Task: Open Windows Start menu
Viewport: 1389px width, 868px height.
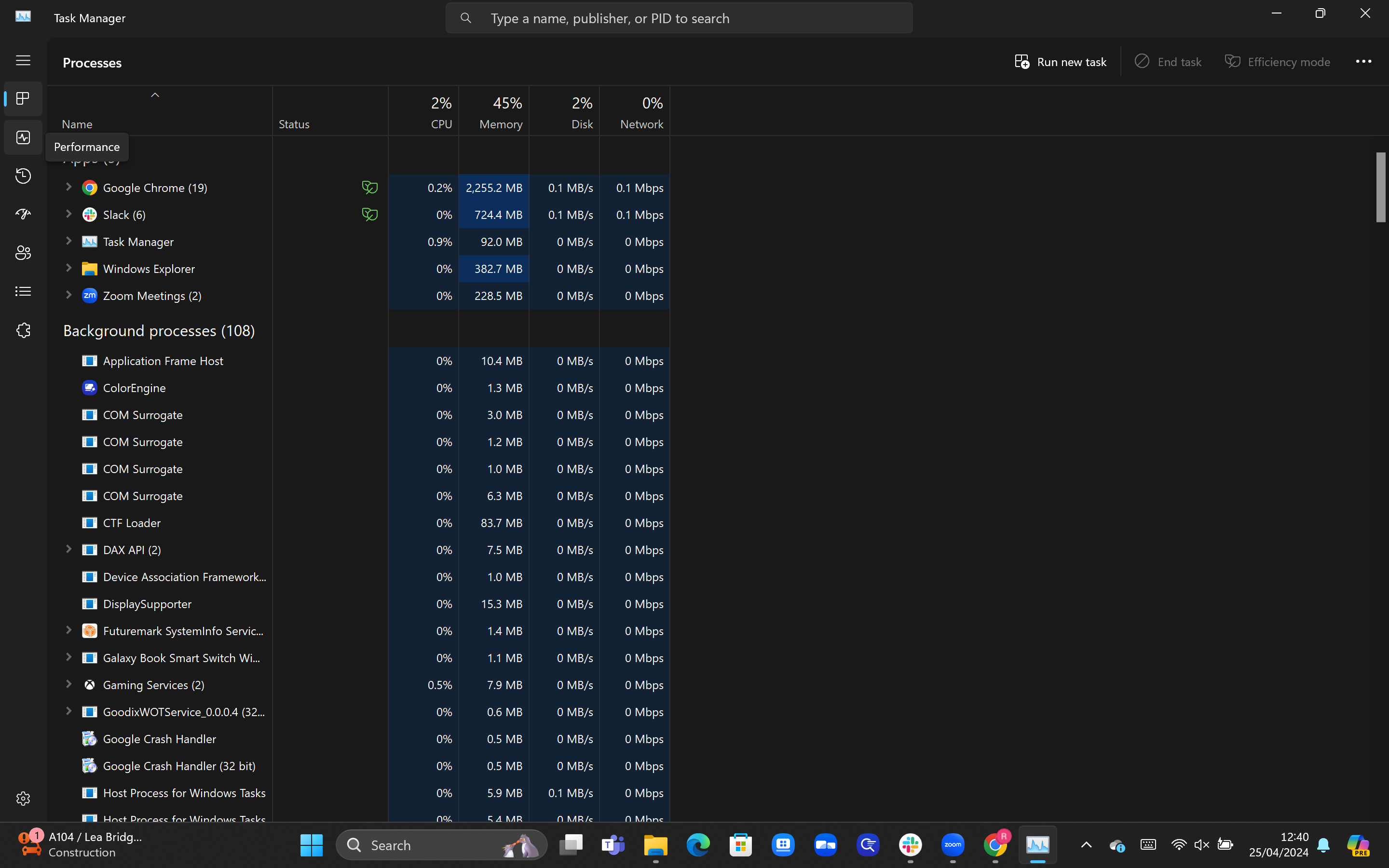Action: tap(311, 845)
